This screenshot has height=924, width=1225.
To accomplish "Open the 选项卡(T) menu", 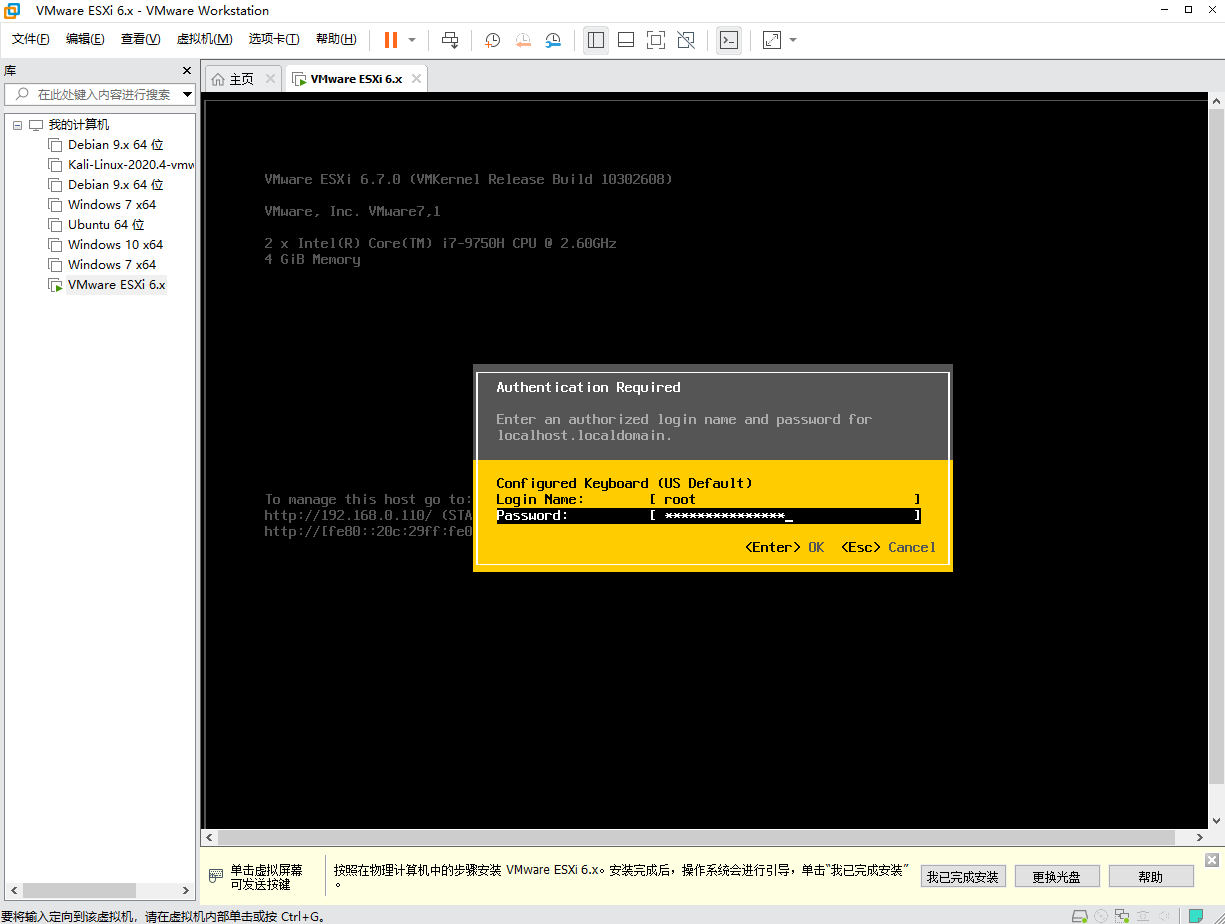I will click(x=274, y=39).
